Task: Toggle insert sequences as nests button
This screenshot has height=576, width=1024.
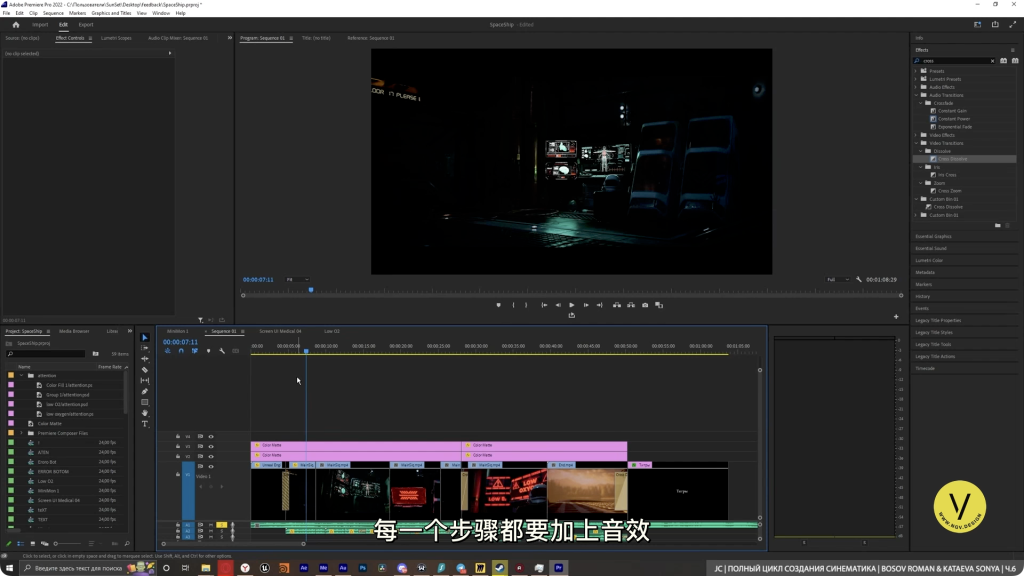Action: coord(168,351)
